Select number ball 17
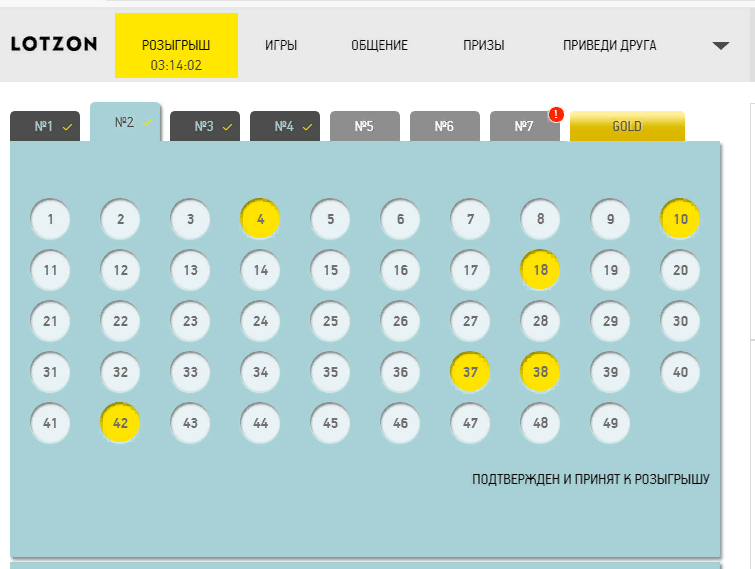Image resolution: width=755 pixels, height=569 pixels. point(470,270)
